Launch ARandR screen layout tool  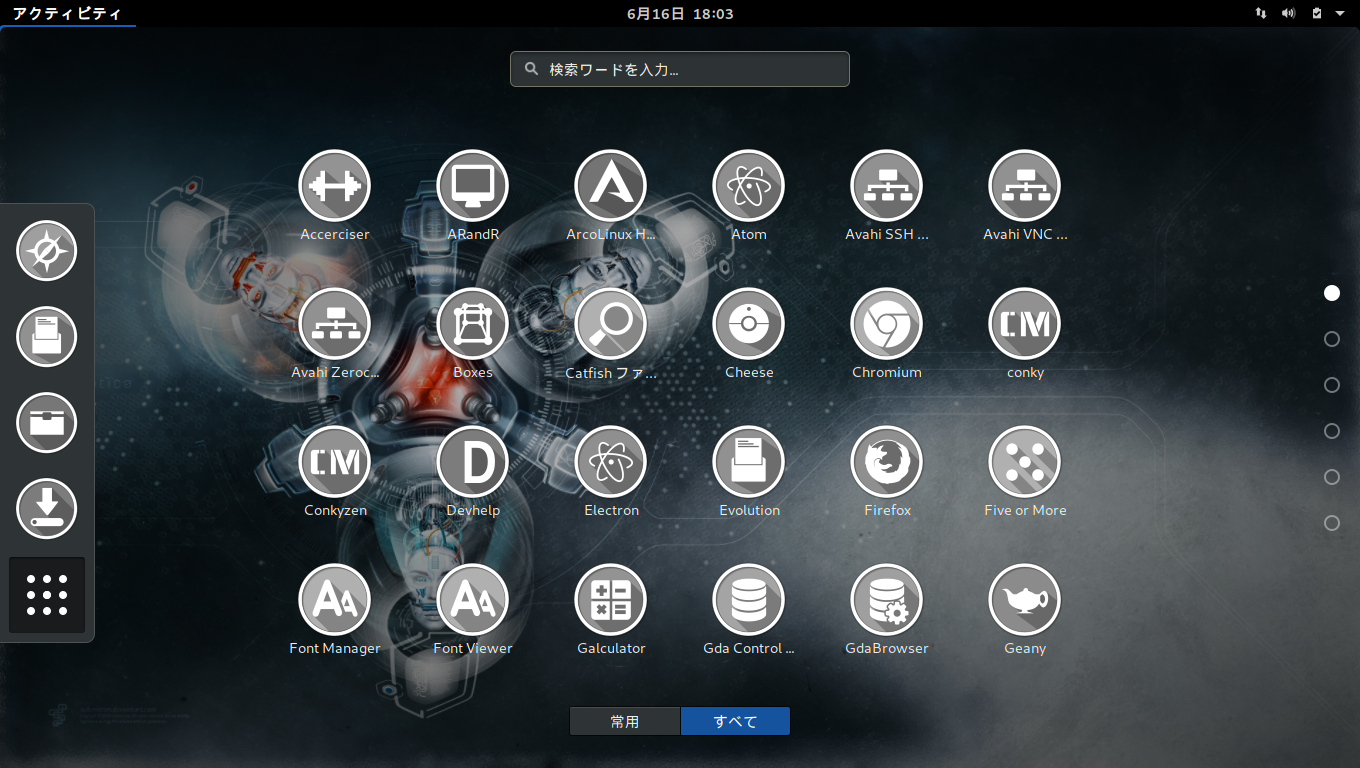click(473, 186)
